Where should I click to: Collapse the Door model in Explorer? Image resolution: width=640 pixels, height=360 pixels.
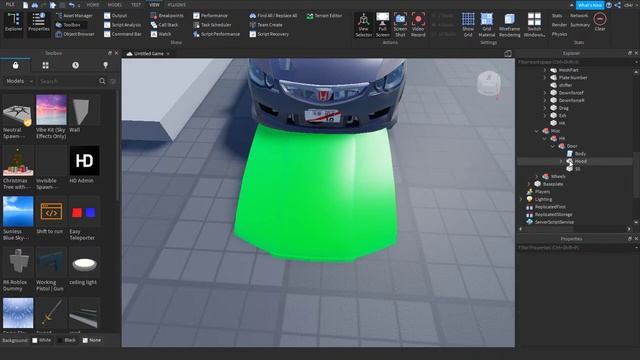[552, 146]
